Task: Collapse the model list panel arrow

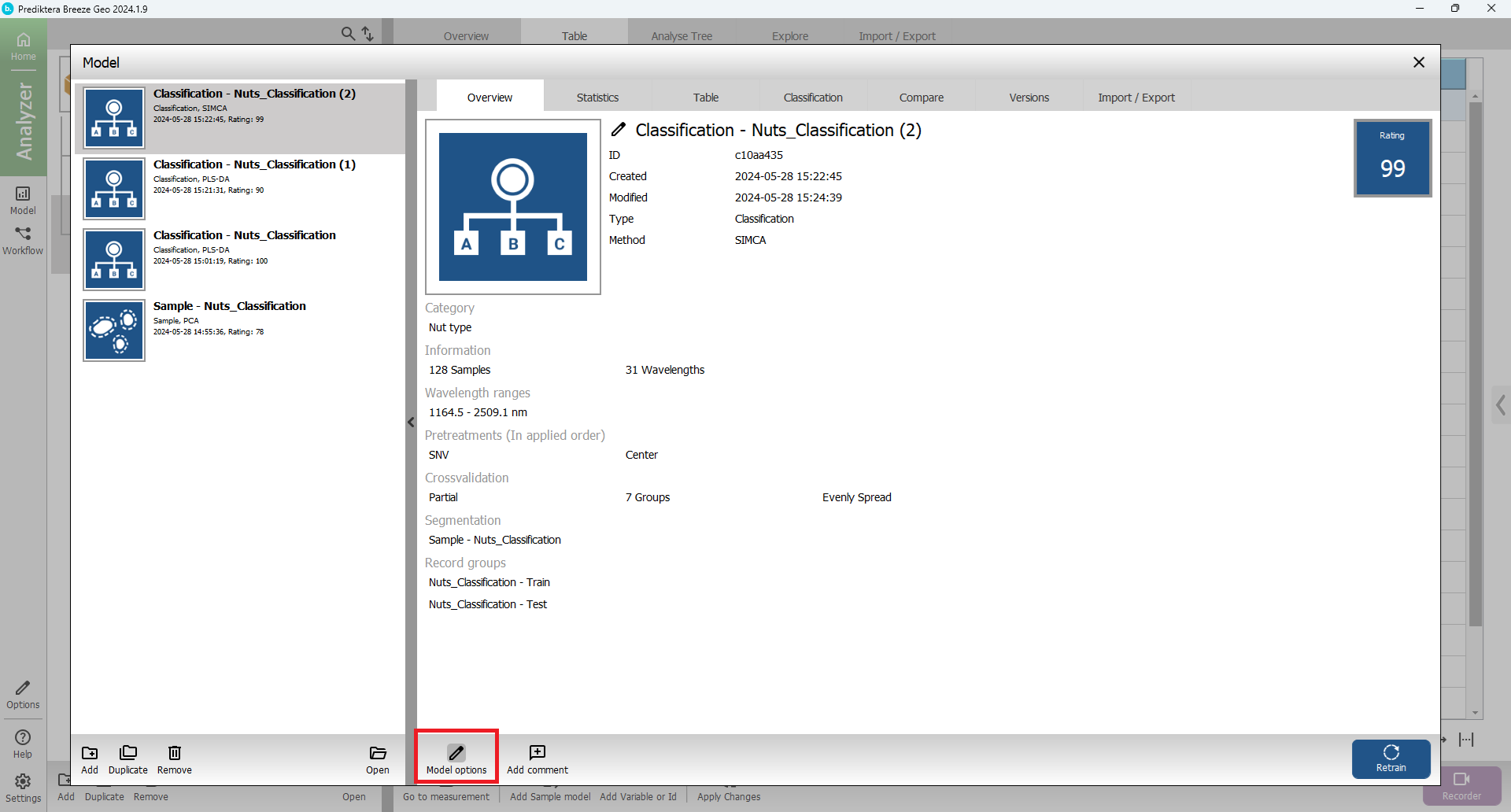Action: coord(411,423)
